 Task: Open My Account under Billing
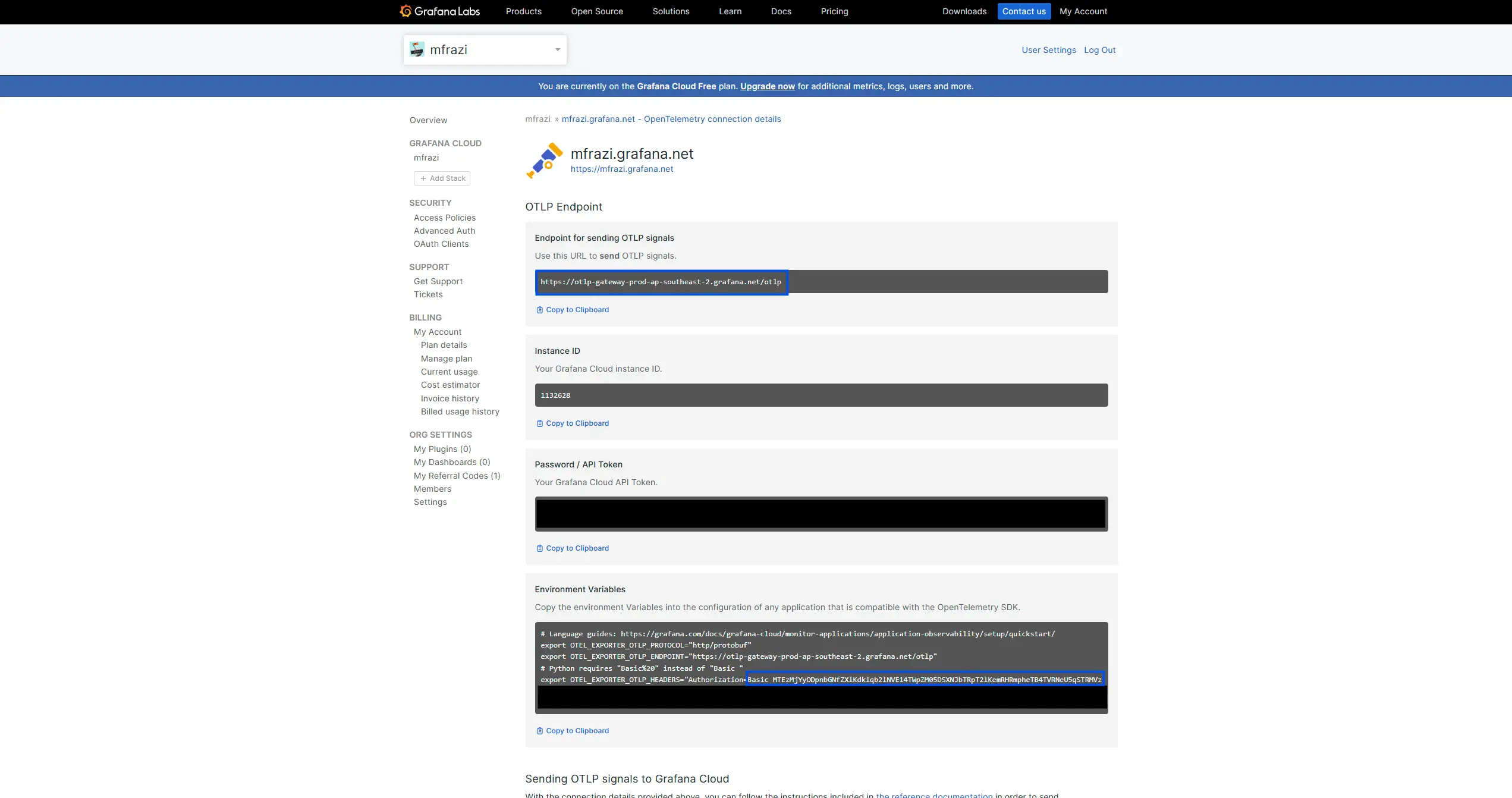(438, 332)
